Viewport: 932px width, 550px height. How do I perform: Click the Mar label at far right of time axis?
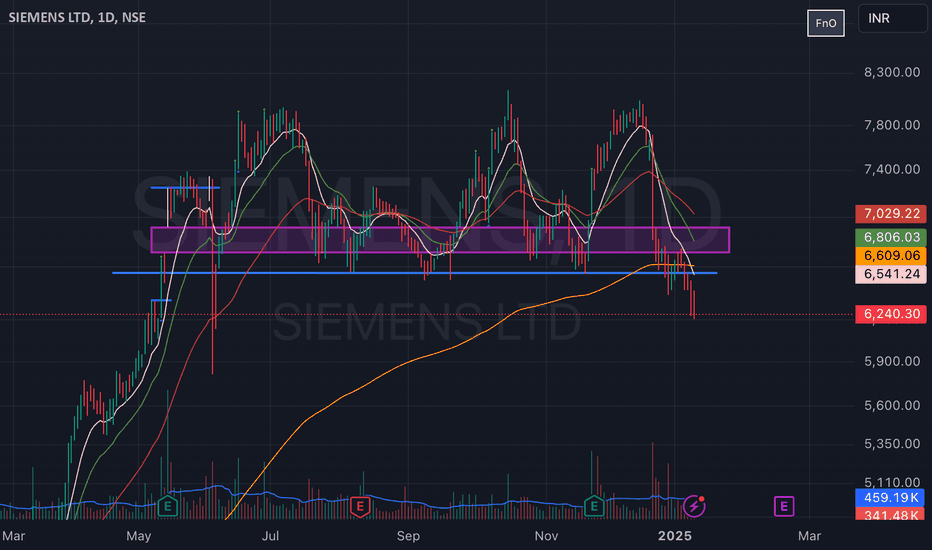(810, 536)
